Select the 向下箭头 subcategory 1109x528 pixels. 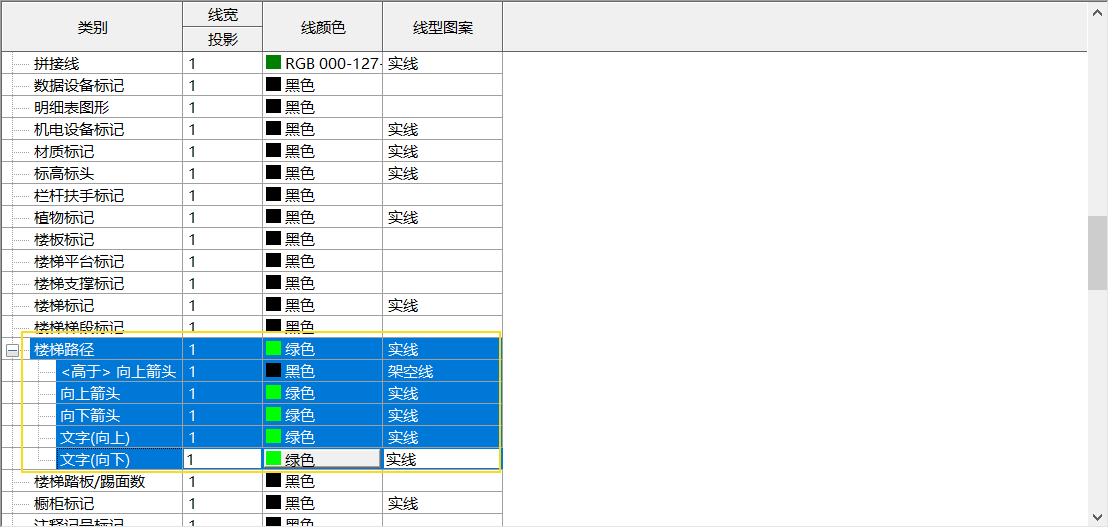[x=90, y=416]
